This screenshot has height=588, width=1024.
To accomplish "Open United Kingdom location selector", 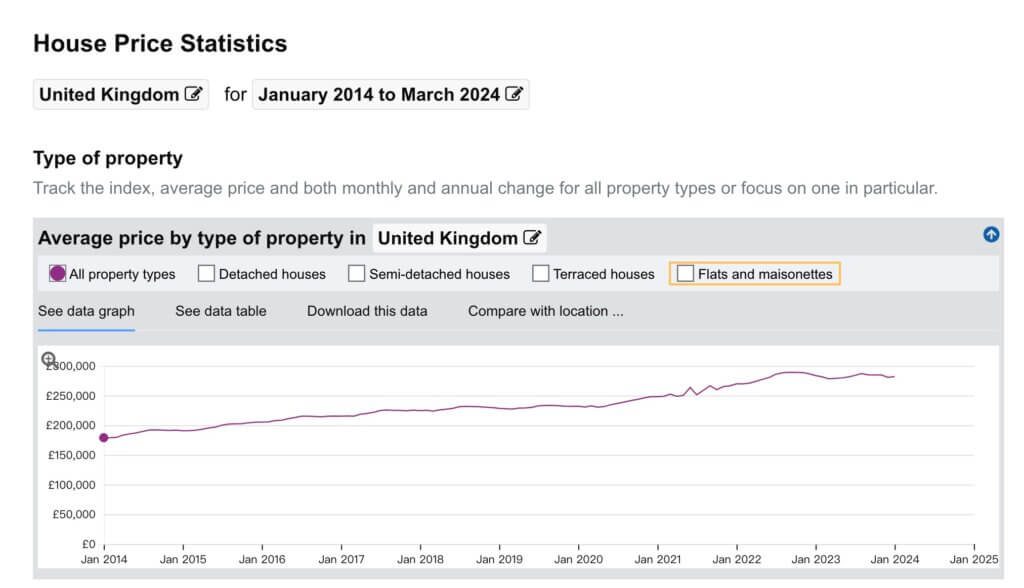I will tap(121, 94).
